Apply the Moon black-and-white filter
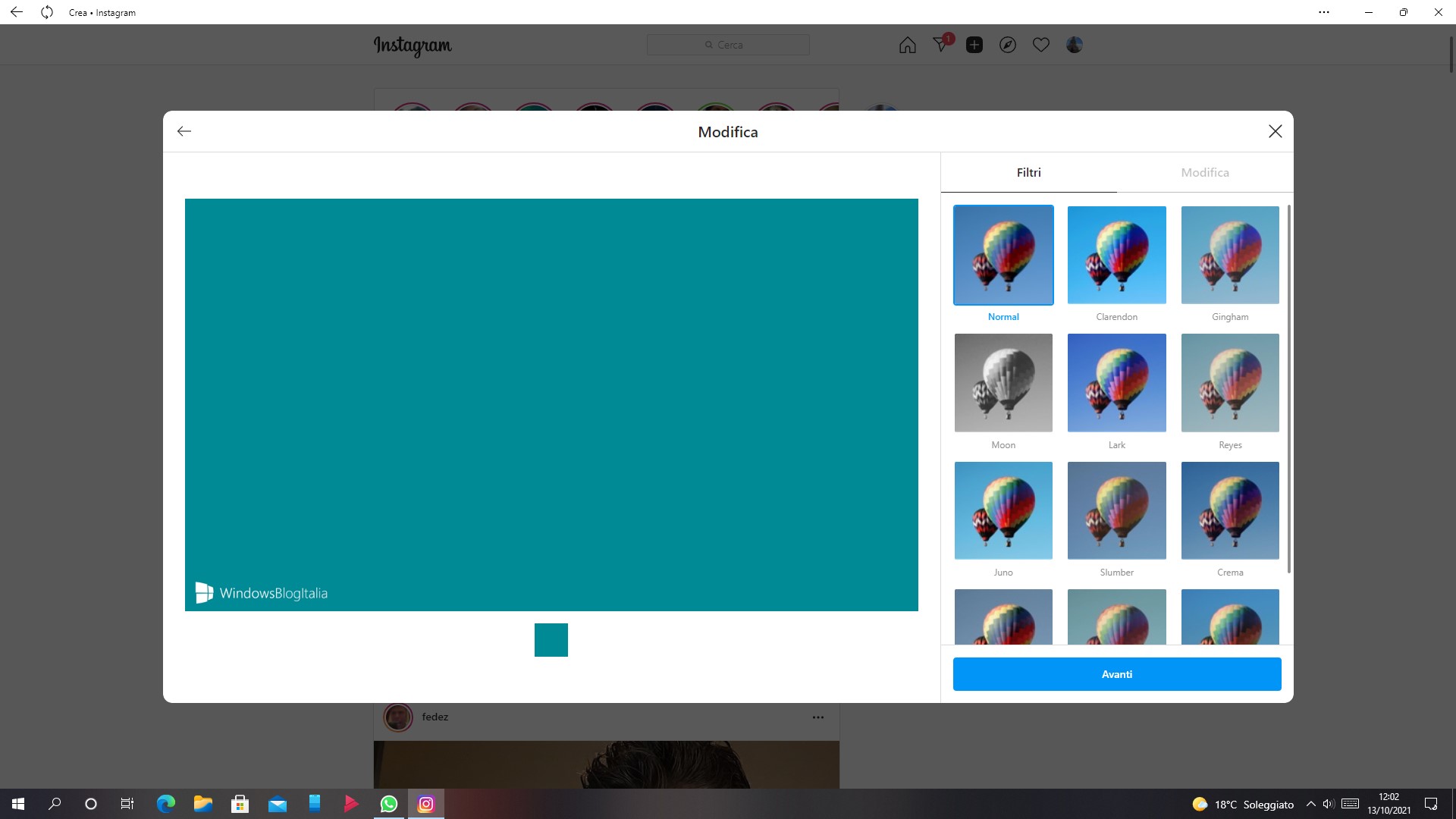This screenshot has width=1456, height=819. coord(1003,383)
